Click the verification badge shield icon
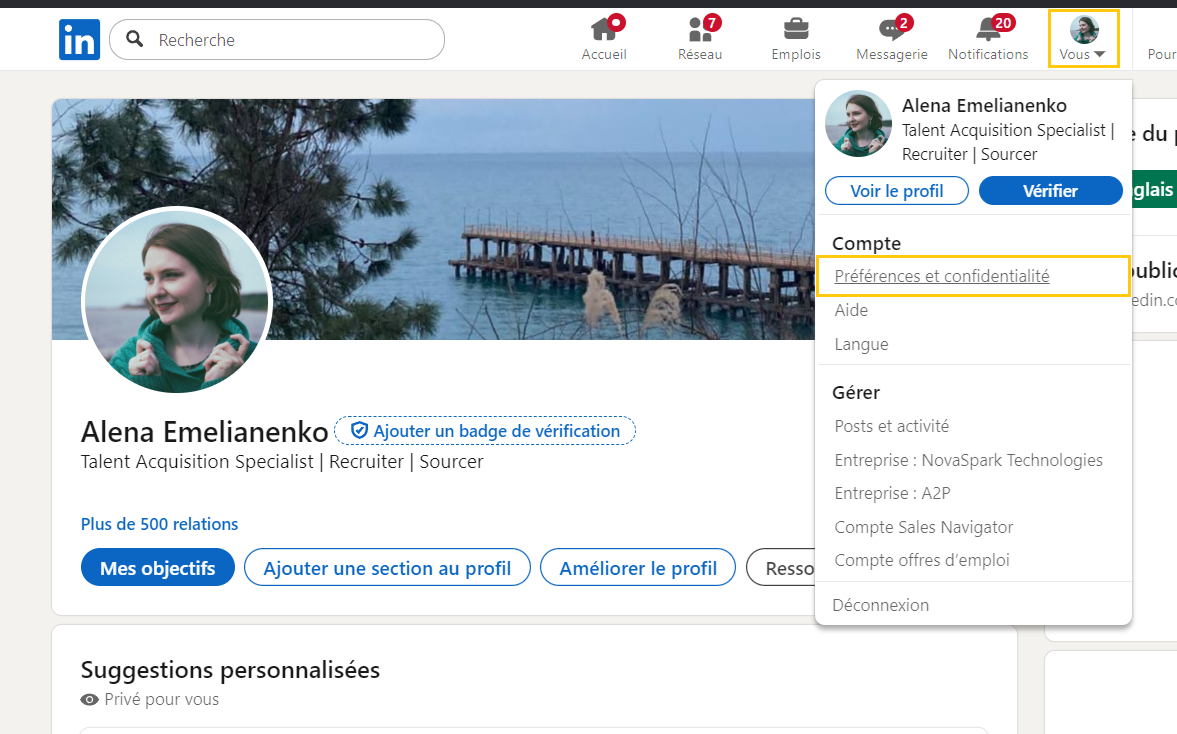The width and height of the screenshot is (1177, 734). coord(360,431)
